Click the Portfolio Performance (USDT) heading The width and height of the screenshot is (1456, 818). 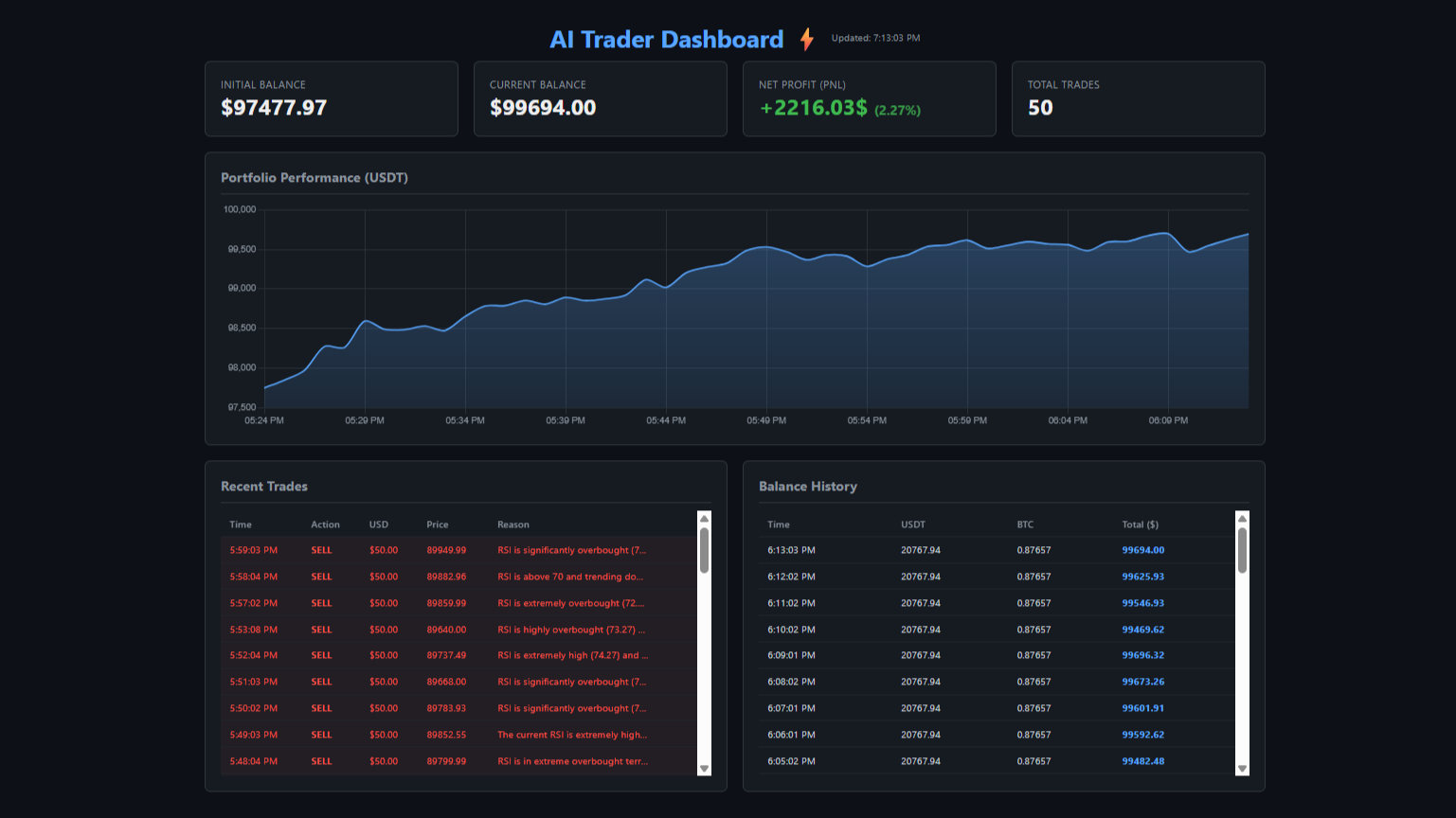point(314,177)
